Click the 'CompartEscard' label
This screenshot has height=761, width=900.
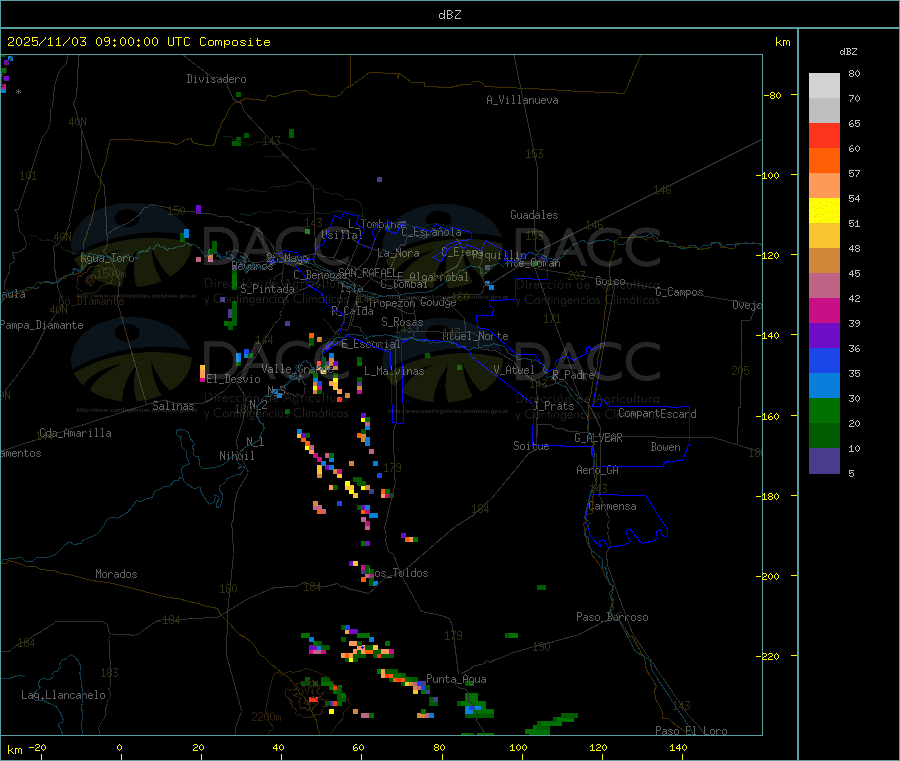point(657,414)
